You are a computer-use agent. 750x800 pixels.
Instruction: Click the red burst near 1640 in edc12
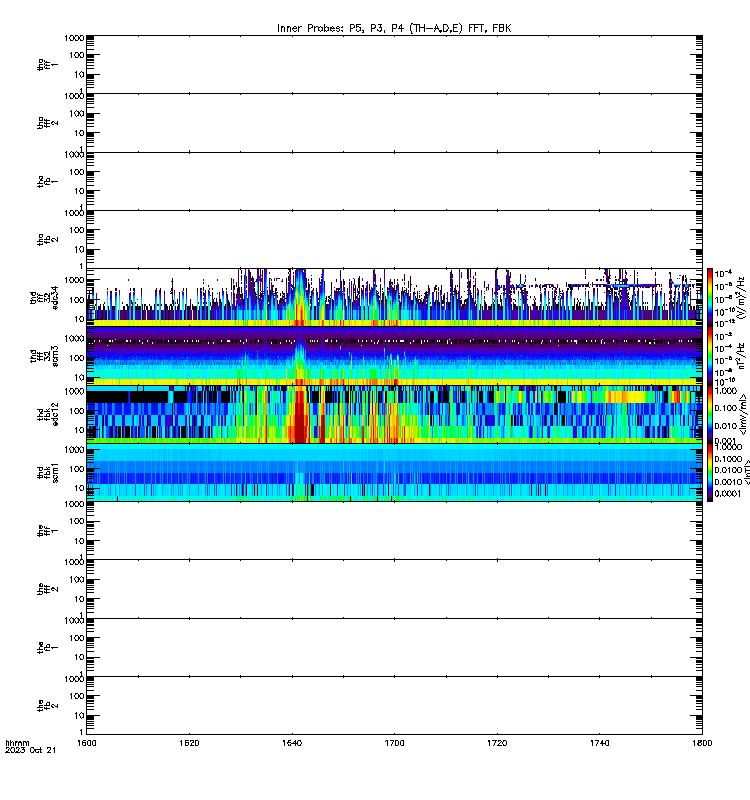pos(299,414)
